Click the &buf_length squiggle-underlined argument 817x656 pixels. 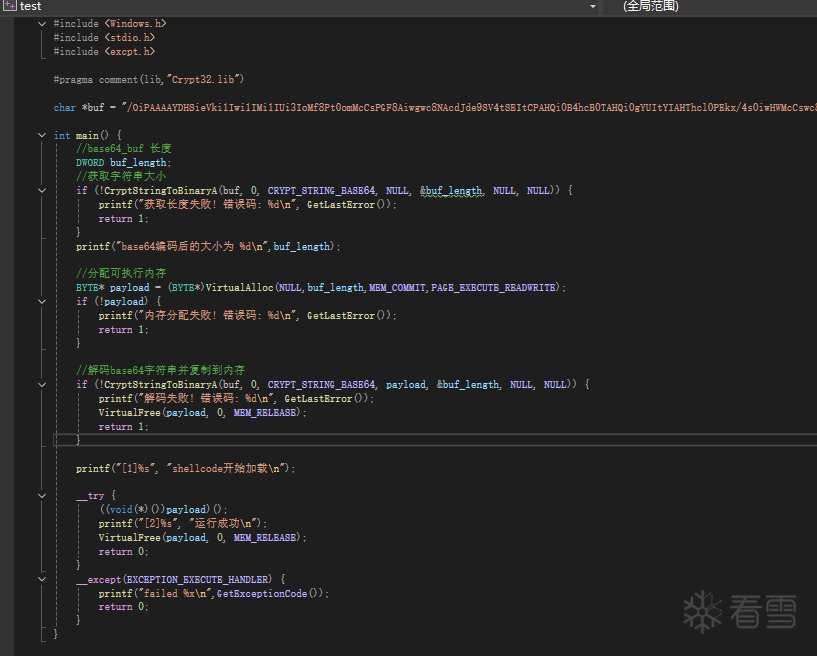click(451, 191)
